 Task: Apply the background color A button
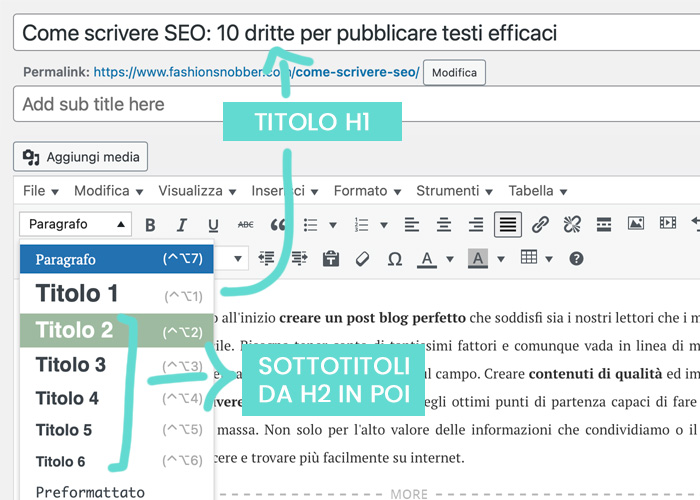pos(478,258)
